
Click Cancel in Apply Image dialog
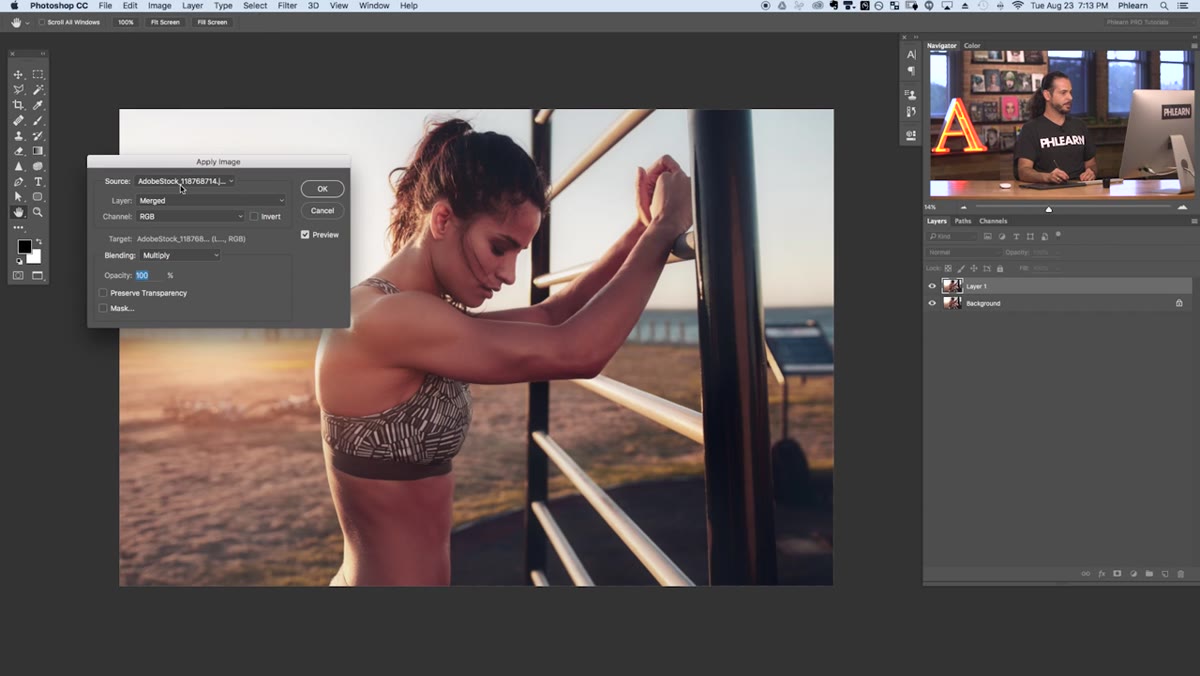[x=322, y=211]
